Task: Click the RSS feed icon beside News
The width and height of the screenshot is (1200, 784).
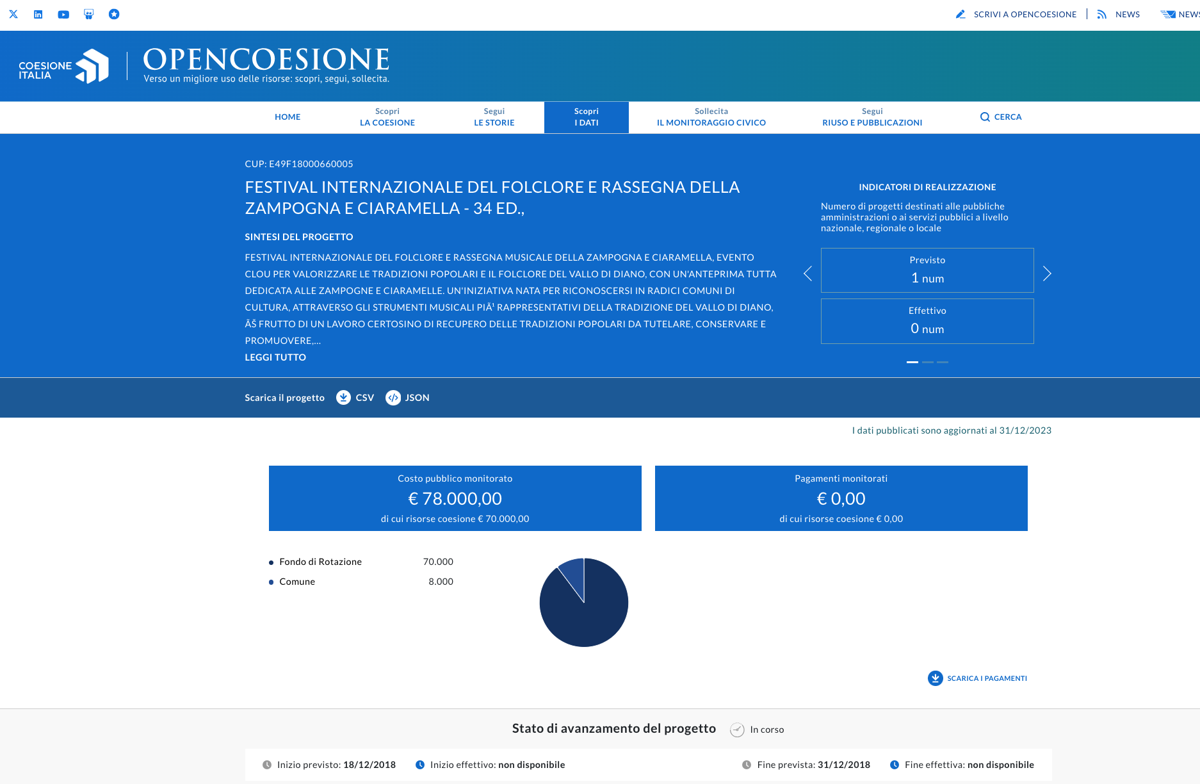Action: coord(1102,14)
